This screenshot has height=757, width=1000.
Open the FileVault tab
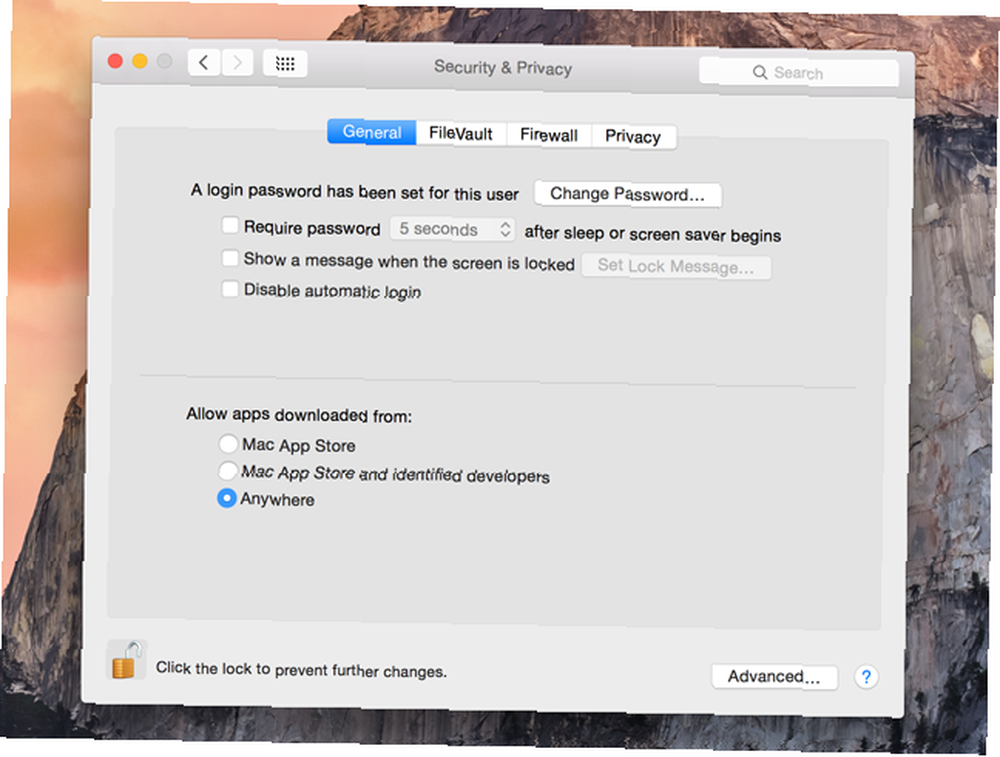pyautogui.click(x=460, y=133)
